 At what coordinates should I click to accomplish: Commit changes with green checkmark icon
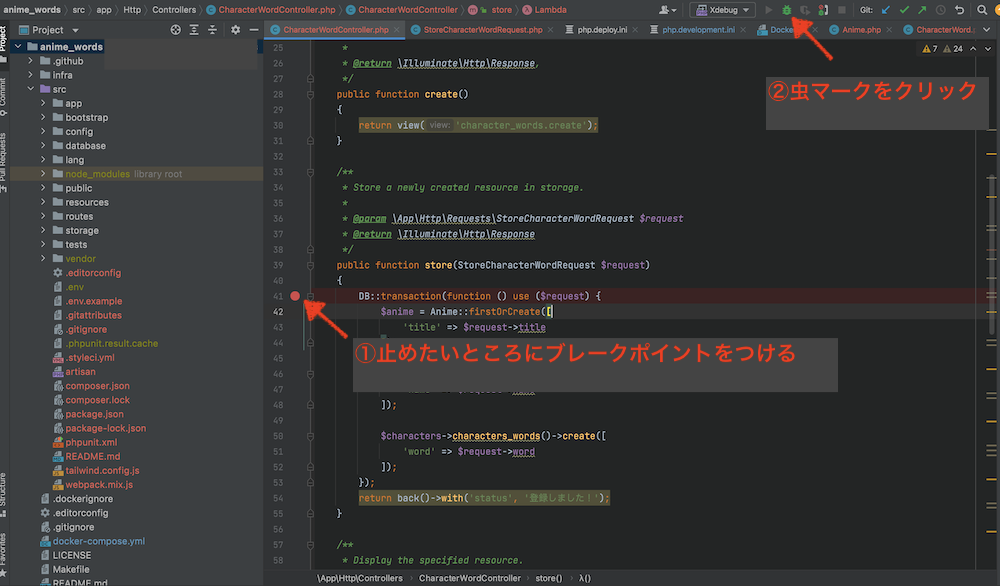pos(904,10)
